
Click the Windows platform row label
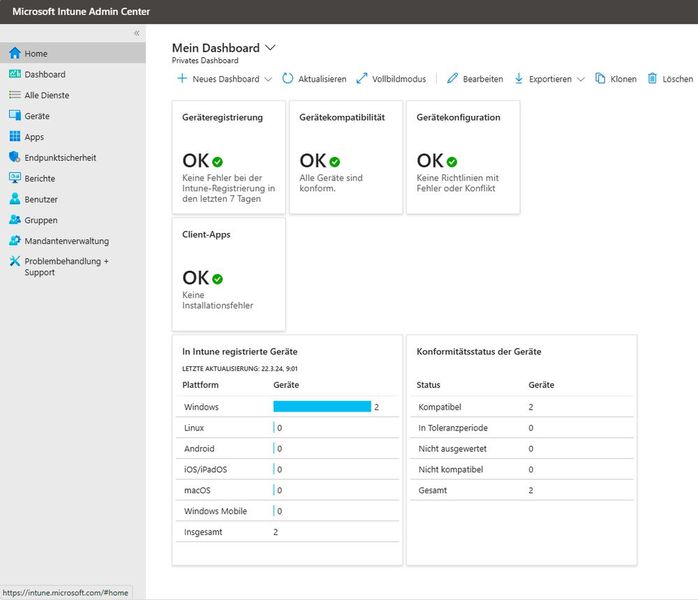click(x=201, y=407)
